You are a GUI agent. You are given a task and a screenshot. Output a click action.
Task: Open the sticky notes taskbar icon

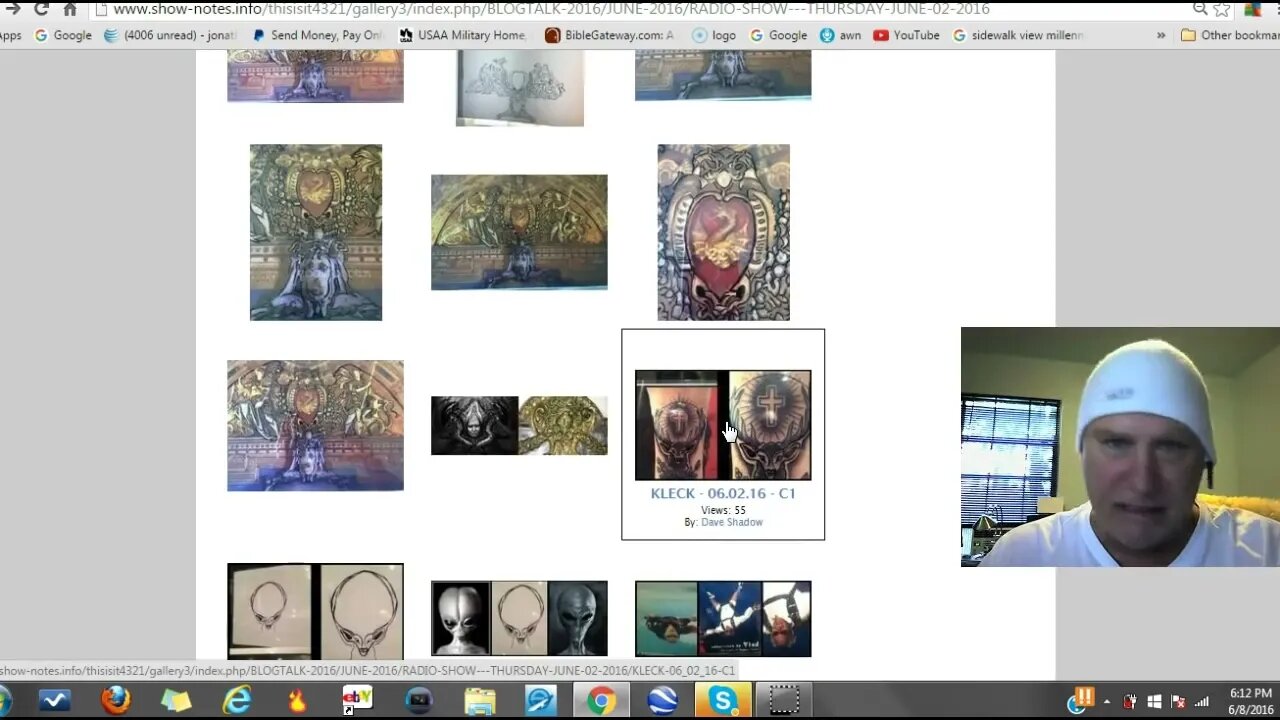(x=176, y=700)
